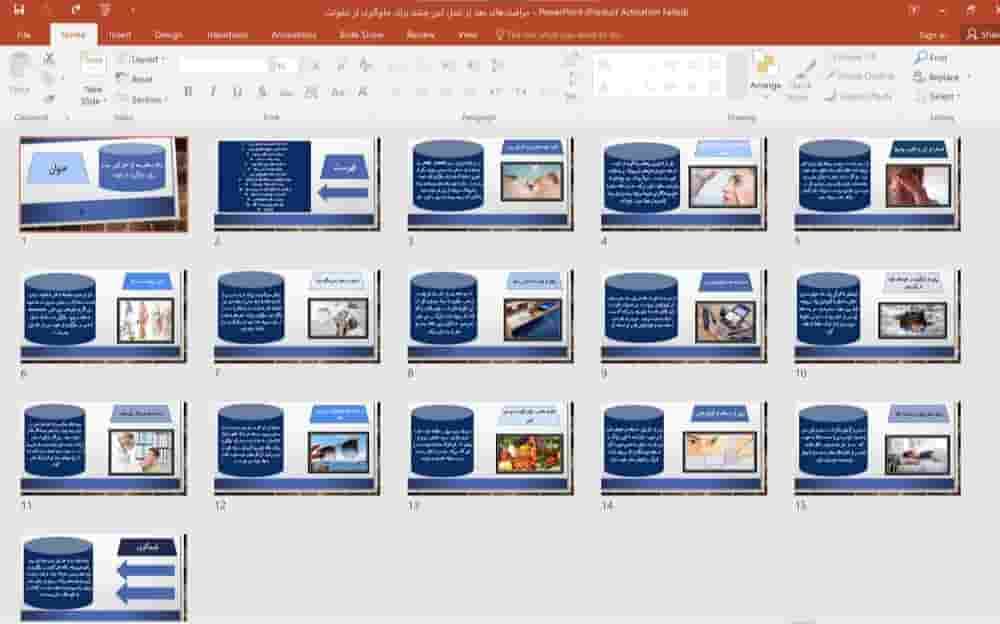Apply a Shape Outline
1000x624 pixels.
coord(861,76)
